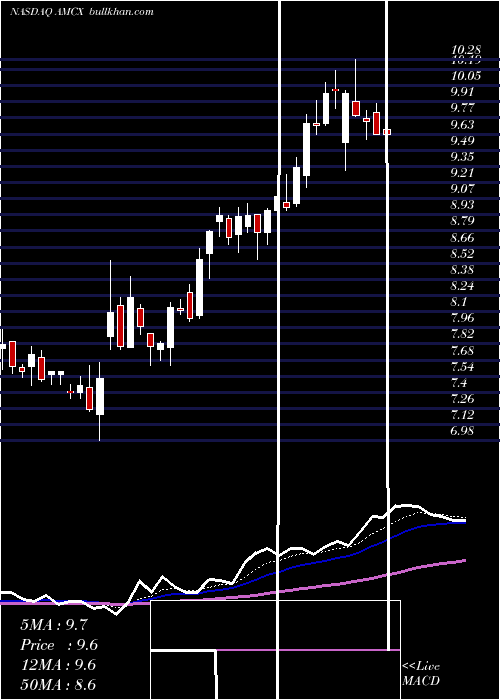500x700 pixels.
Task: Click the bullkhan.com site label
Action: pyautogui.click(x=122, y=12)
